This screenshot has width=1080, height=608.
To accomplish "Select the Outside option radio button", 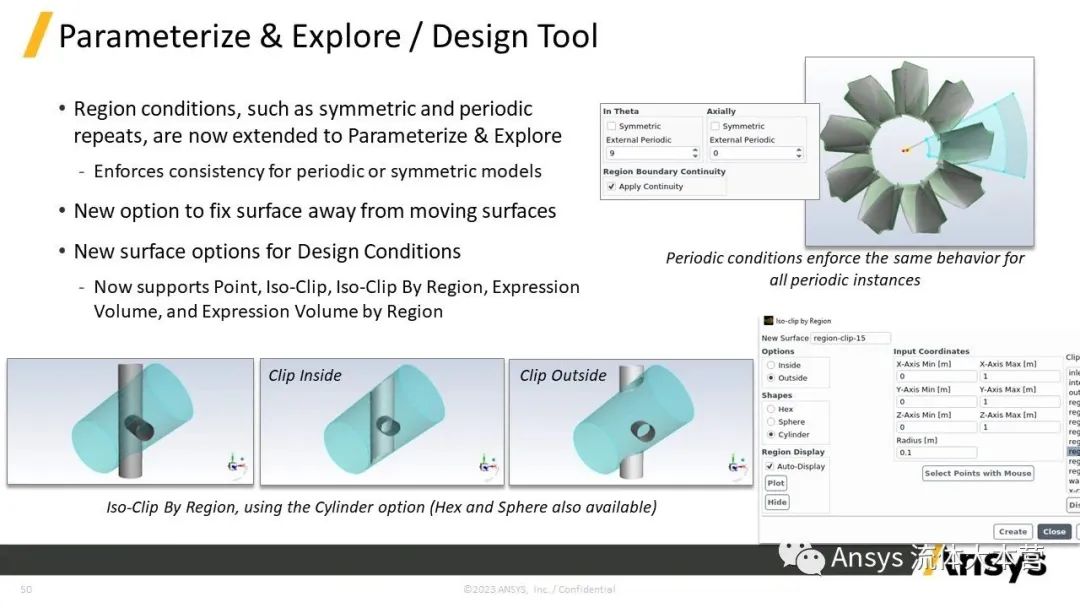I will click(x=771, y=378).
